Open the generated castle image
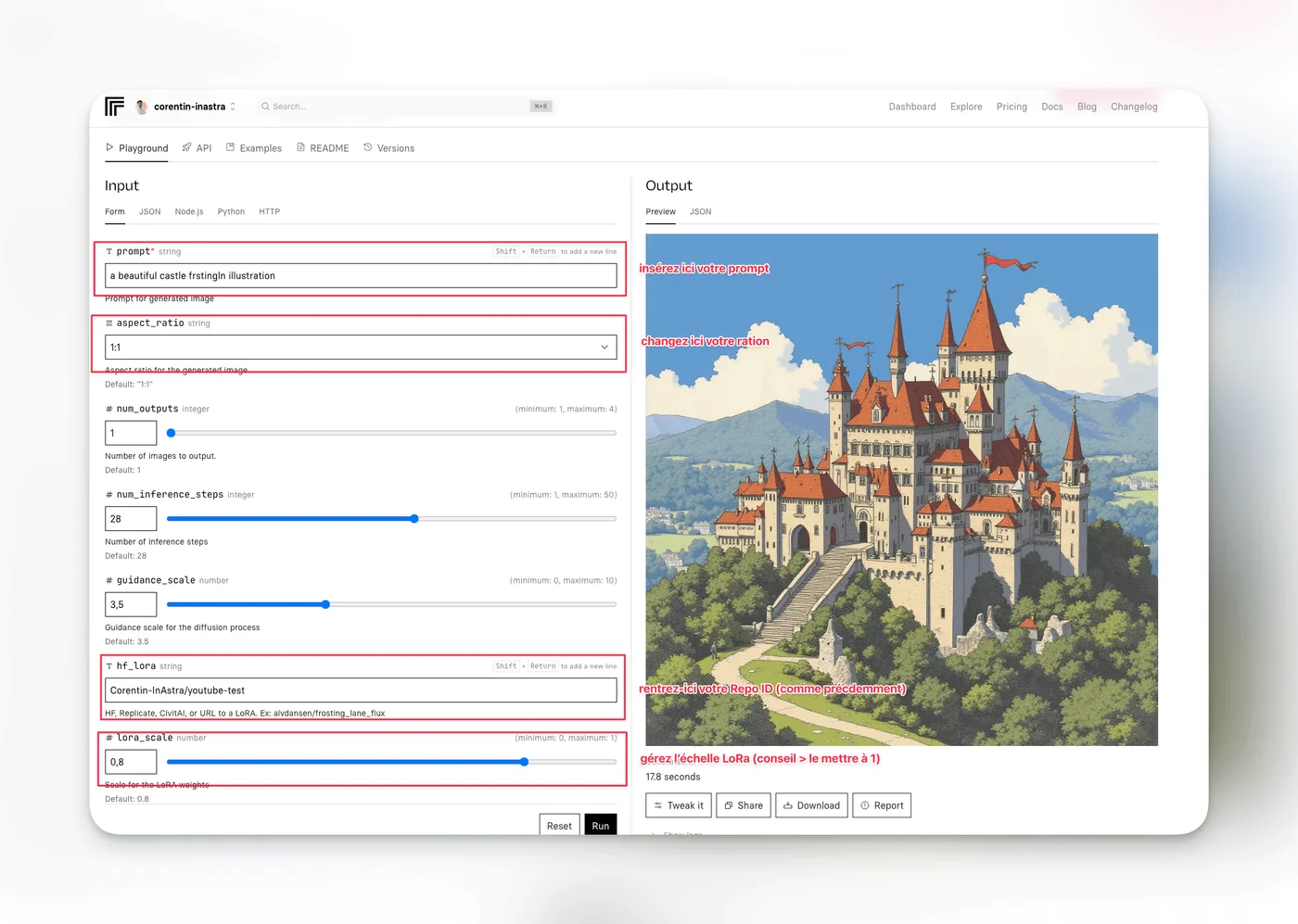Image resolution: width=1298 pixels, height=924 pixels. [x=901, y=489]
